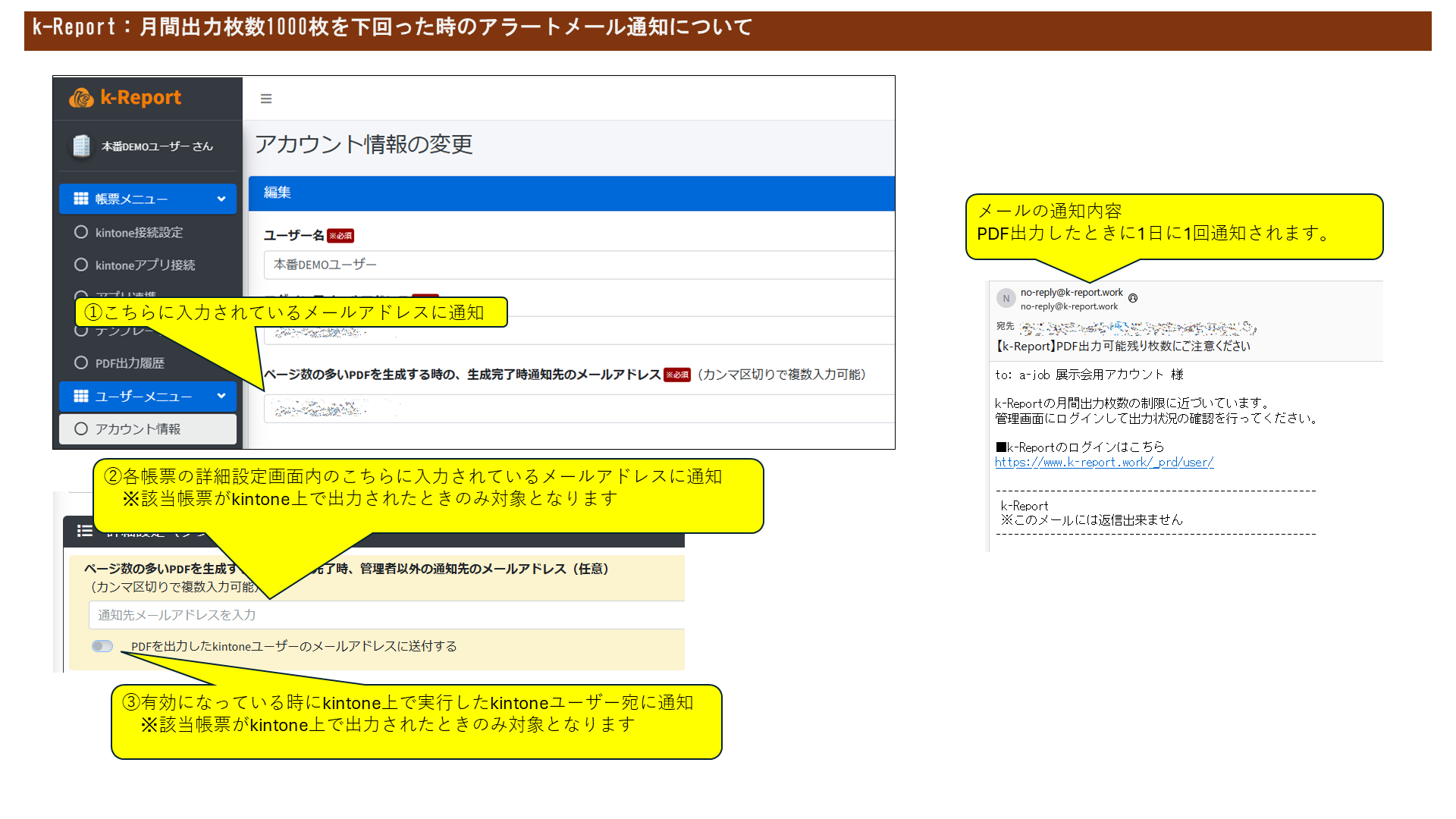This screenshot has width=1456, height=819.
Task: Click the building avatar icon beside 本番DEMOユーザー
Action: click(81, 146)
